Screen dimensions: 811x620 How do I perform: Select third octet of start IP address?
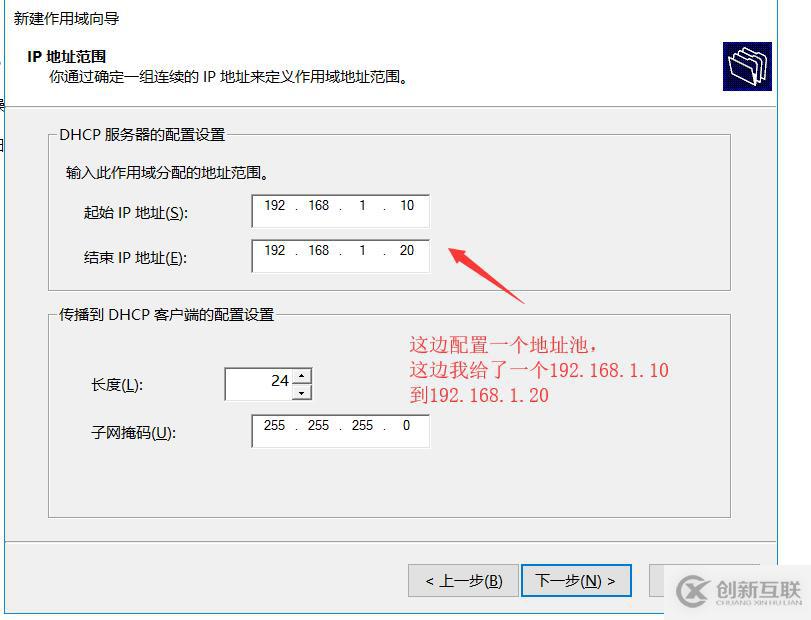pos(363,206)
